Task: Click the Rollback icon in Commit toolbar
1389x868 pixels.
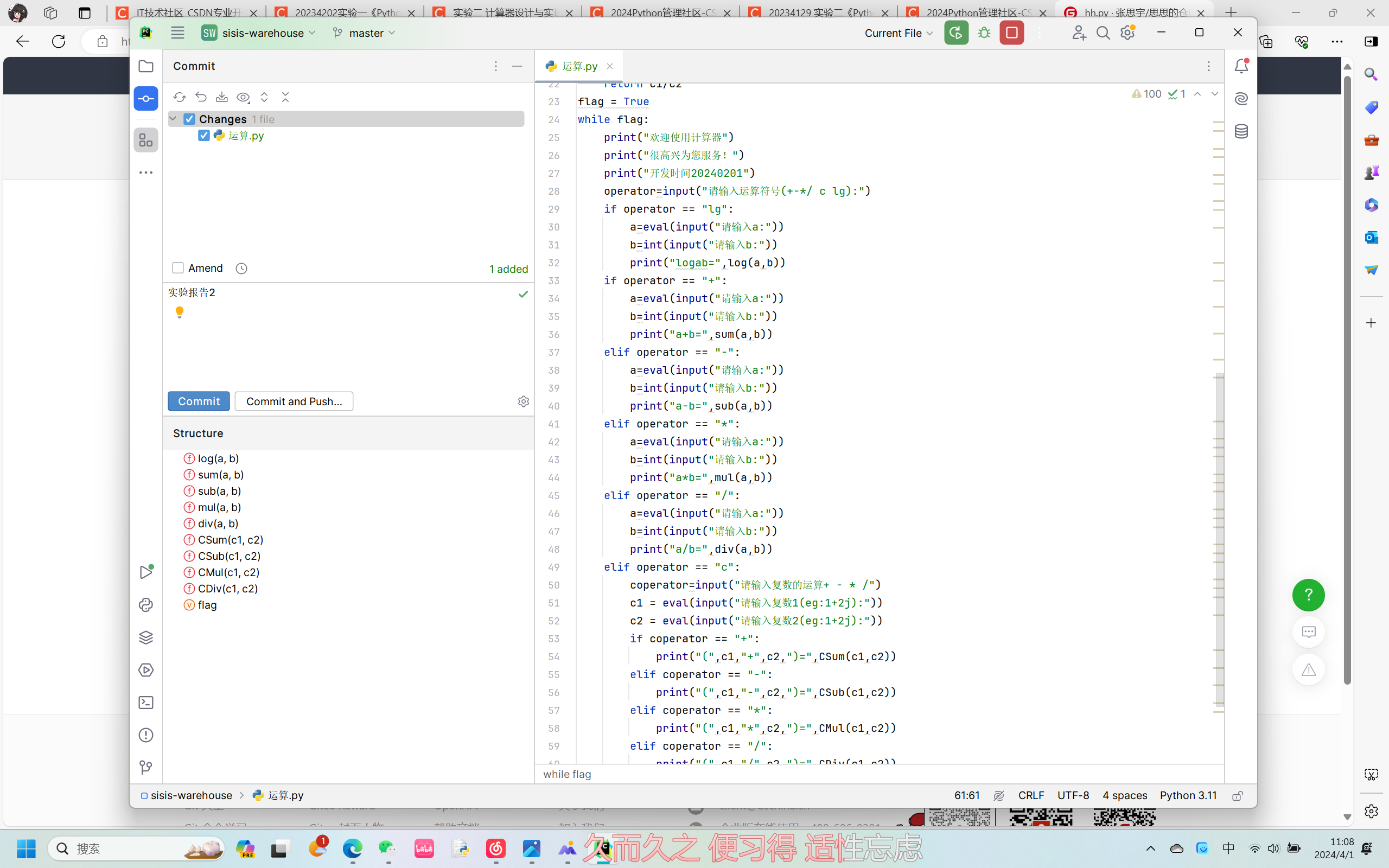Action: click(201, 97)
